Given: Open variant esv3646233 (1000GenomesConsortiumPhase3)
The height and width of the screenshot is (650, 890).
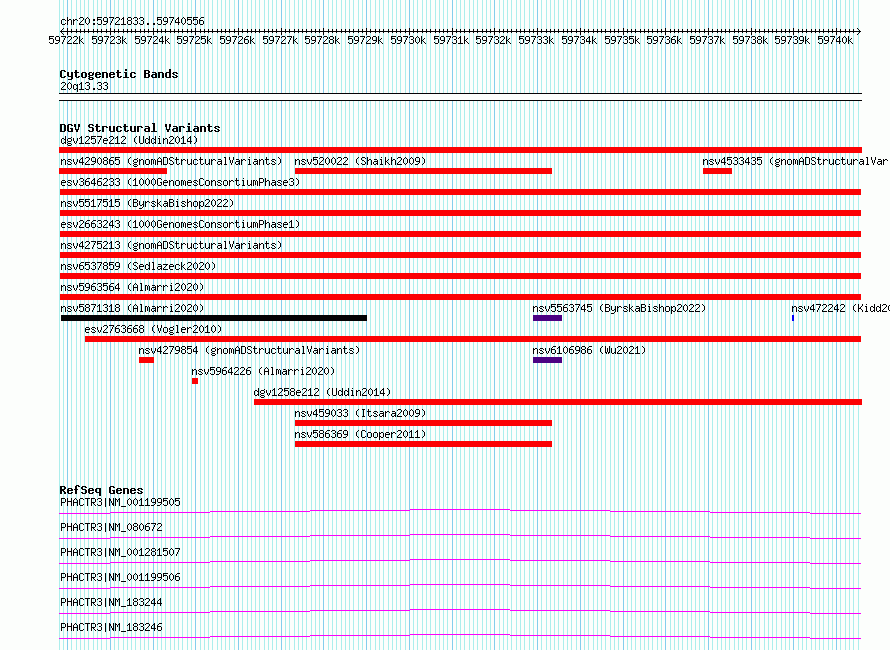Looking at the screenshot, I should (180, 182).
